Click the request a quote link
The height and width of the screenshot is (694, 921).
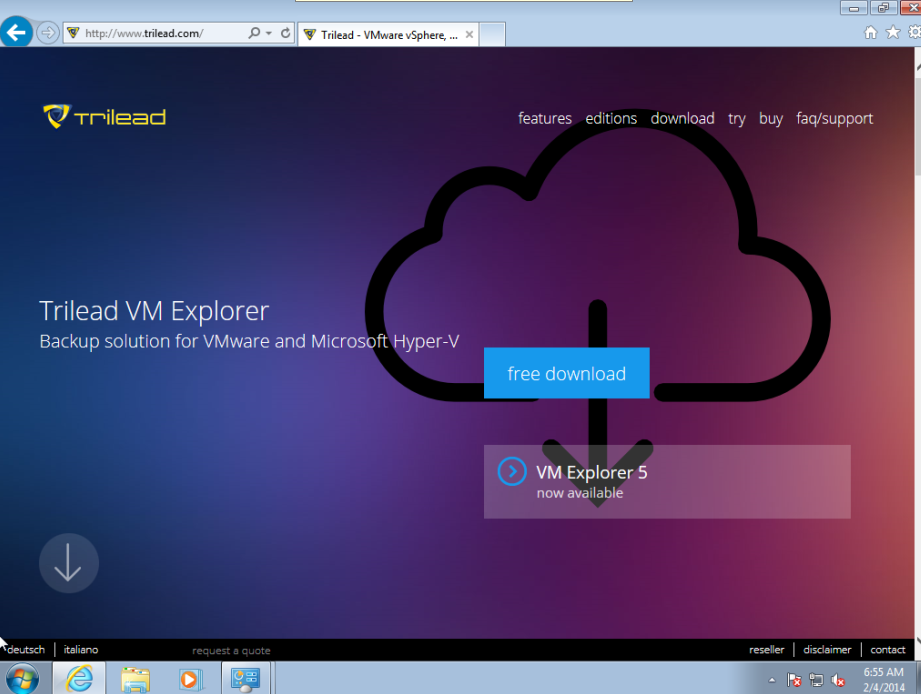pyautogui.click(x=231, y=651)
